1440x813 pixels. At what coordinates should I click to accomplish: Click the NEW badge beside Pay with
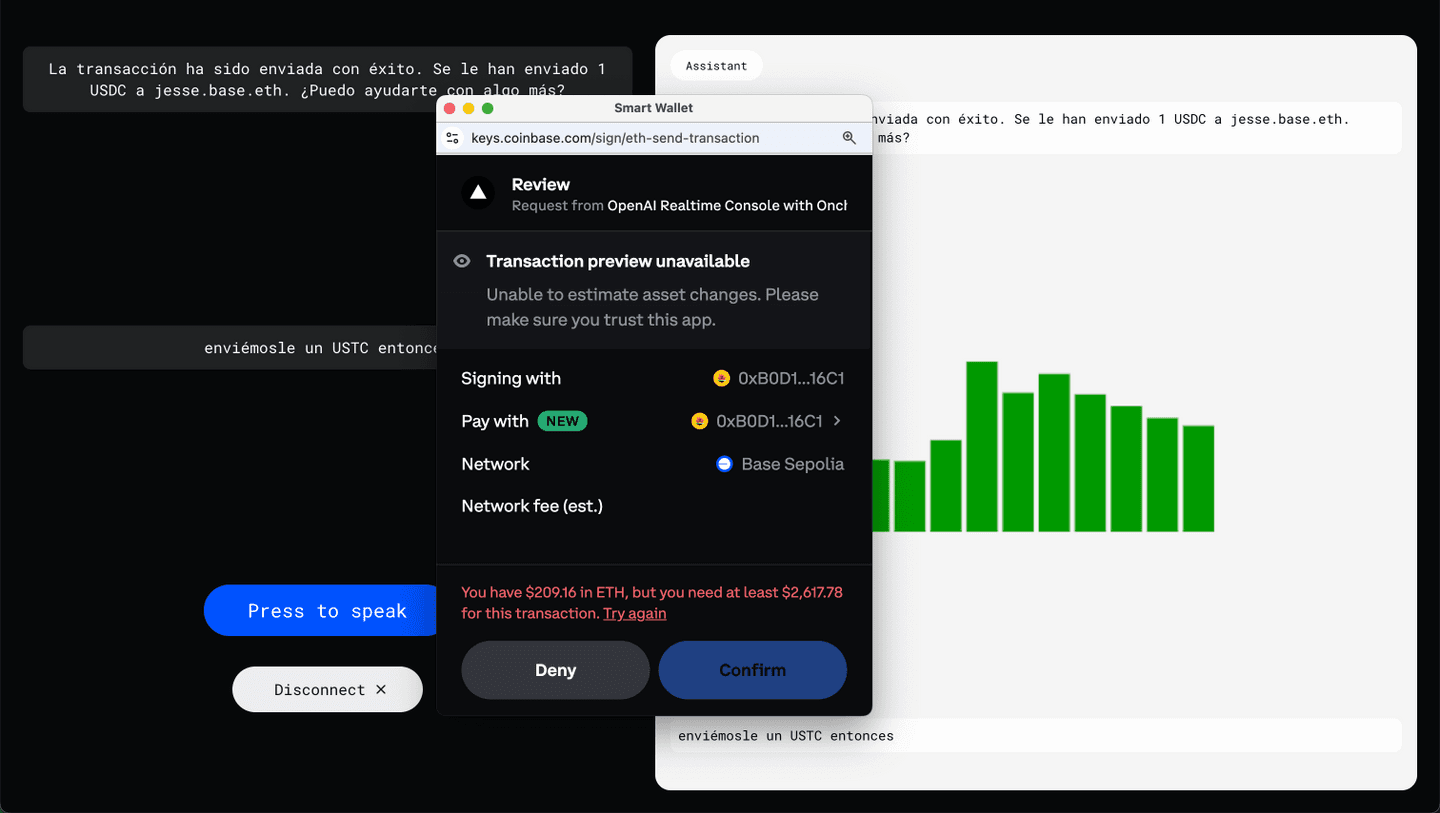[x=562, y=421]
